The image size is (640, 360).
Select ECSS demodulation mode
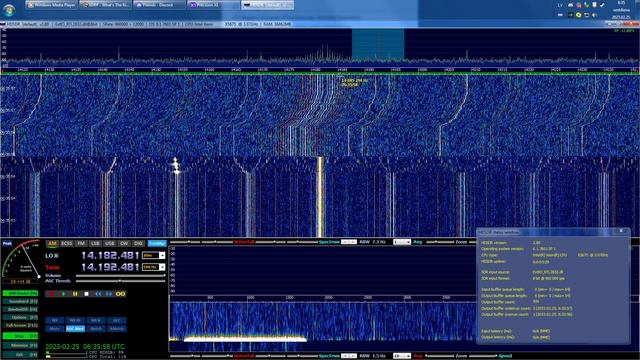67,244
